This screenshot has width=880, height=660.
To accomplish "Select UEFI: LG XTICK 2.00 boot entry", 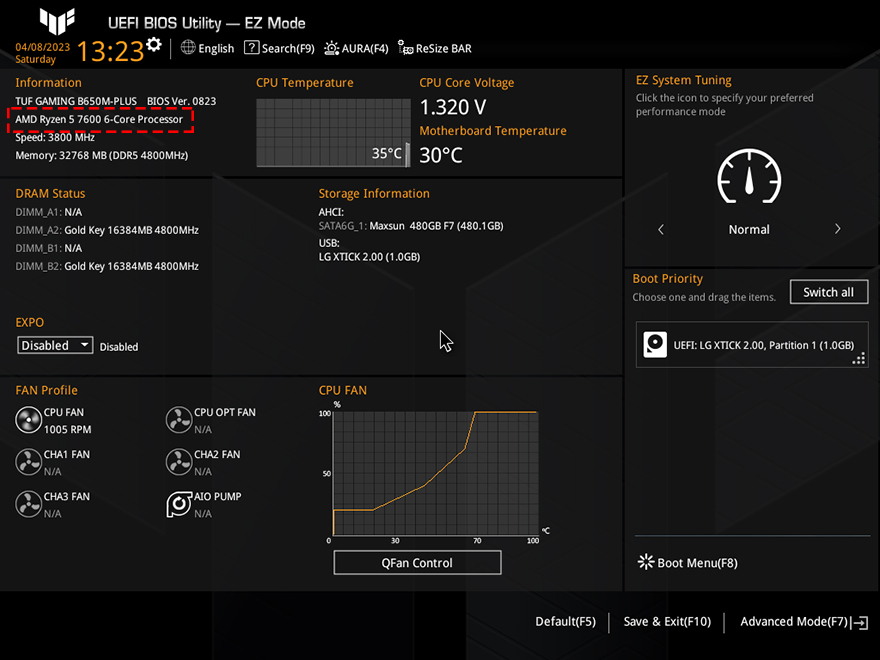I will pyautogui.click(x=752, y=345).
